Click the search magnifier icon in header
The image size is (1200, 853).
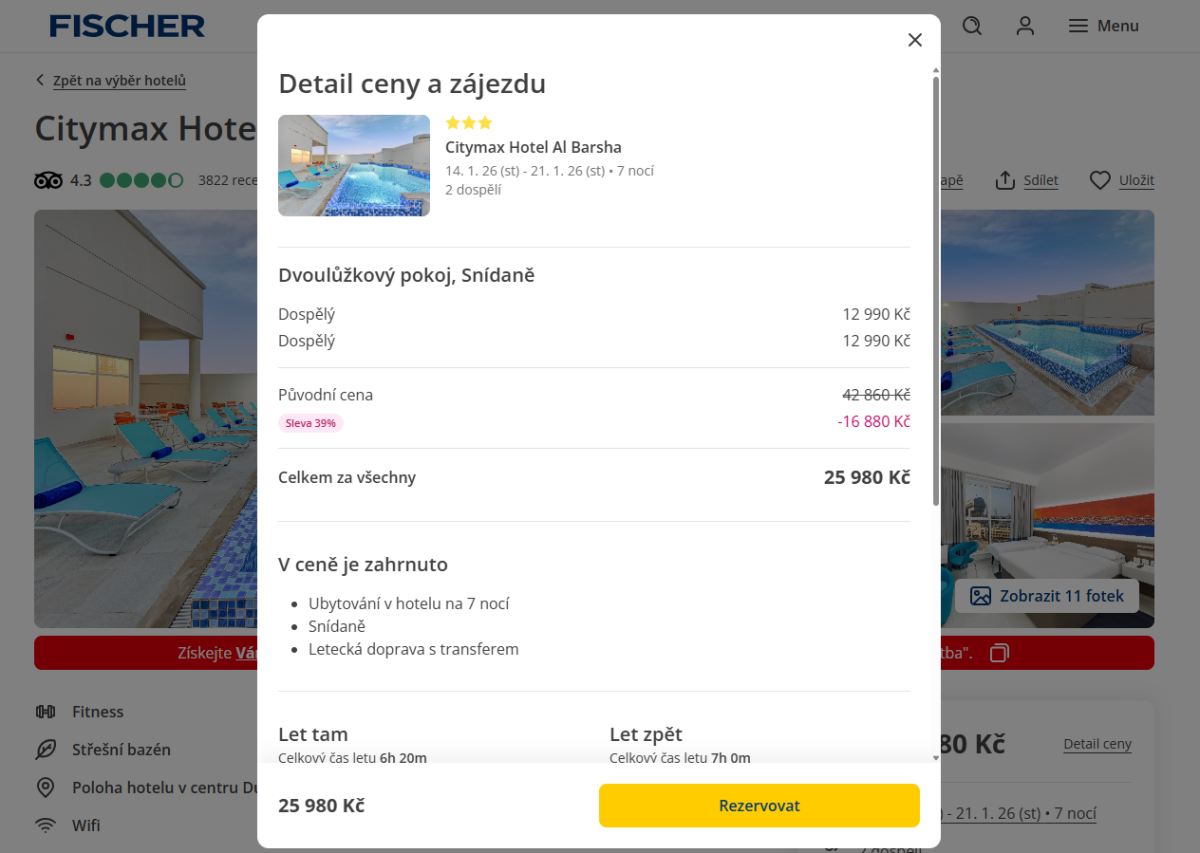point(972,26)
